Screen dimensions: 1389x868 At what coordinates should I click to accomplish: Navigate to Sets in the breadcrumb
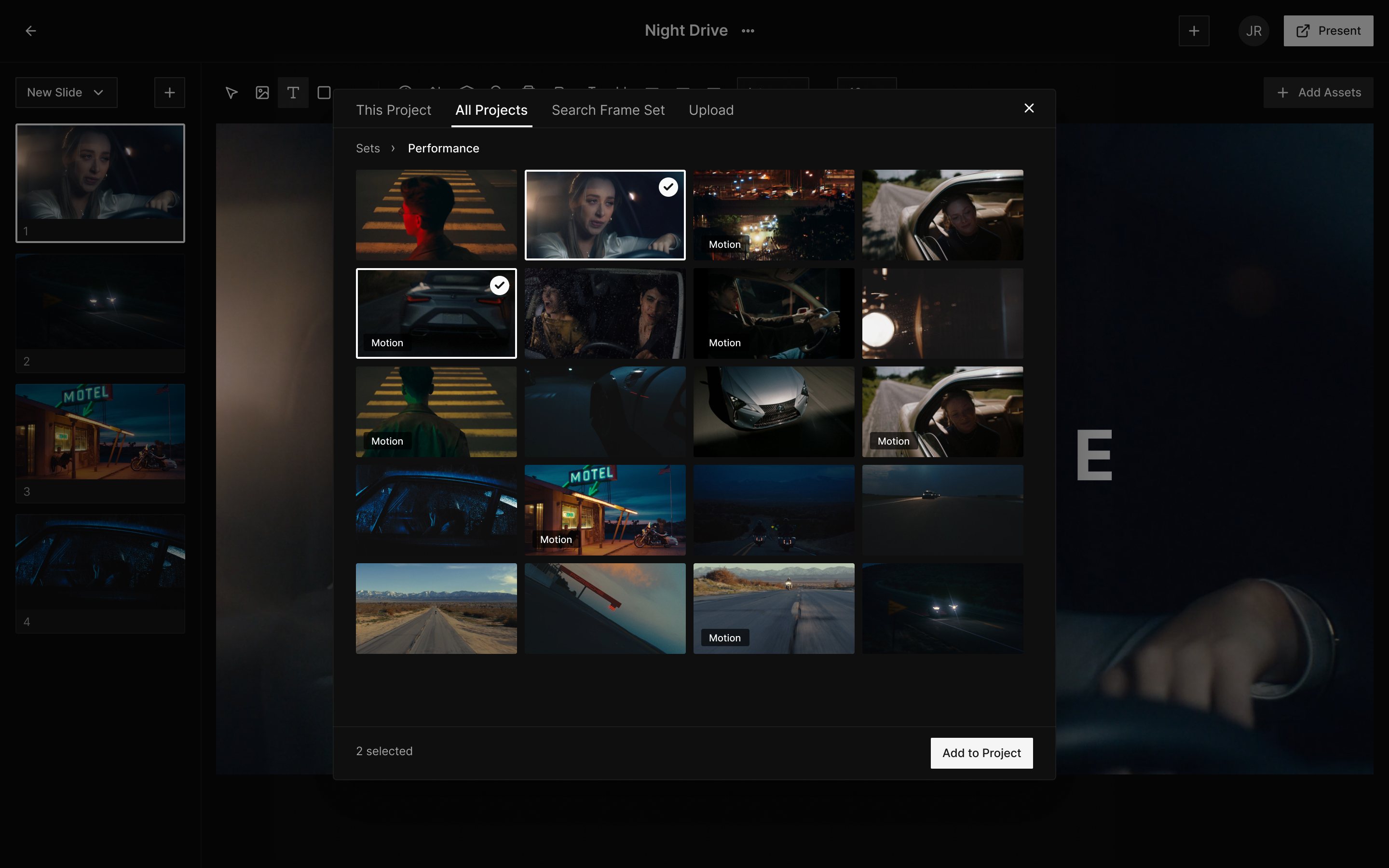pos(368,148)
